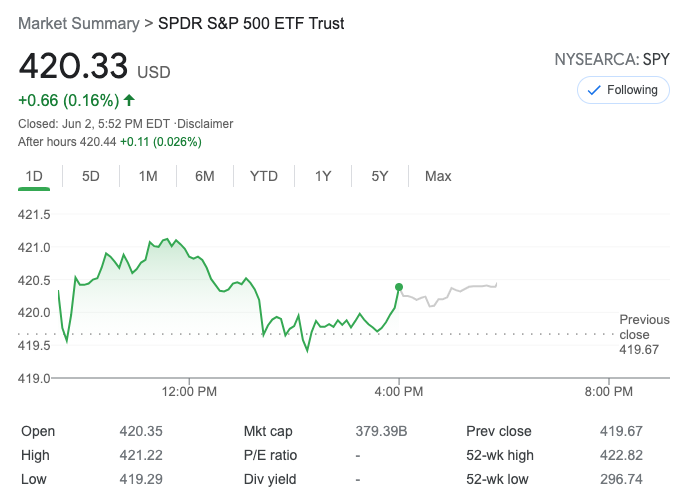Switch chart to 1Y range
The image size is (684, 503).
(323, 176)
